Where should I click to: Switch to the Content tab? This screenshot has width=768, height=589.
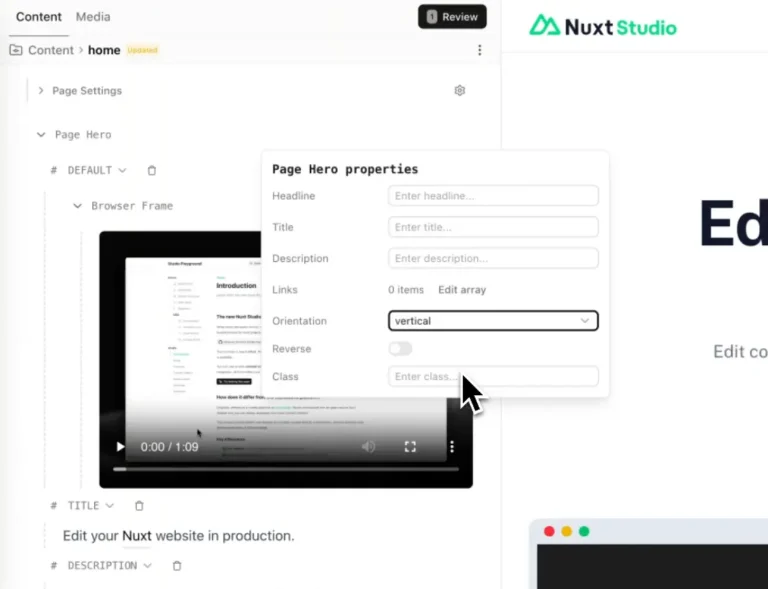(x=39, y=17)
